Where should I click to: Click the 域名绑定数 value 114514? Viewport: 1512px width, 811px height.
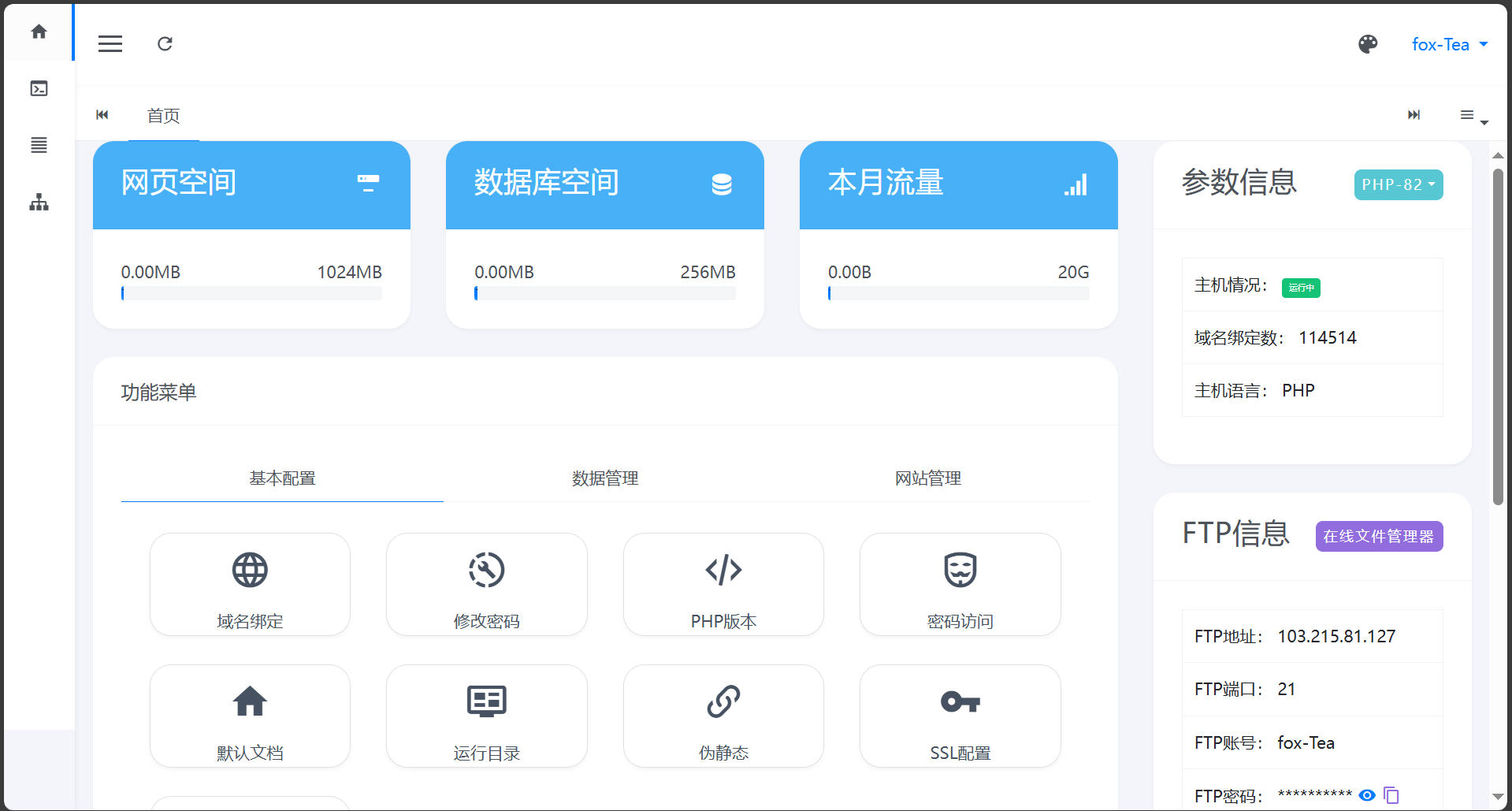[x=1328, y=338]
